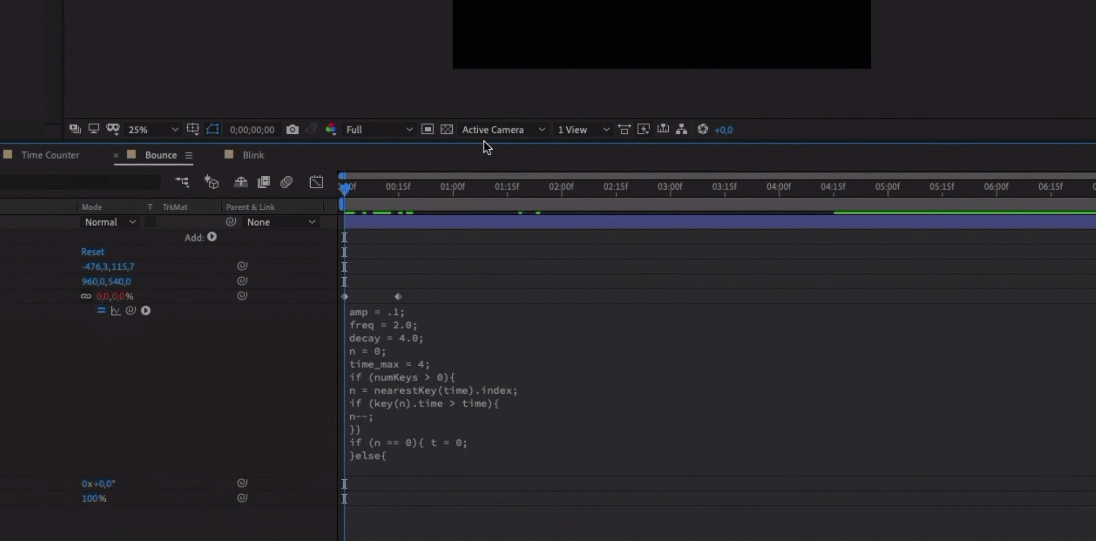Open the 25% magnification dropdown
This screenshot has height=541, width=1096.
[153, 130]
